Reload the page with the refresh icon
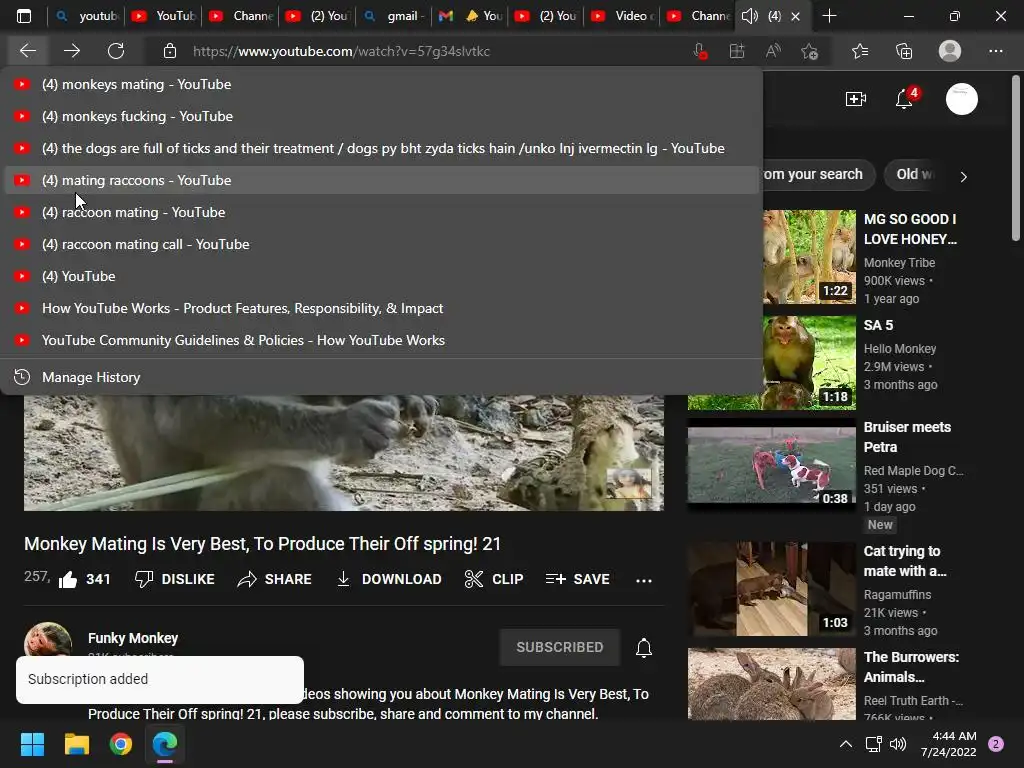The image size is (1024, 768). (116, 51)
